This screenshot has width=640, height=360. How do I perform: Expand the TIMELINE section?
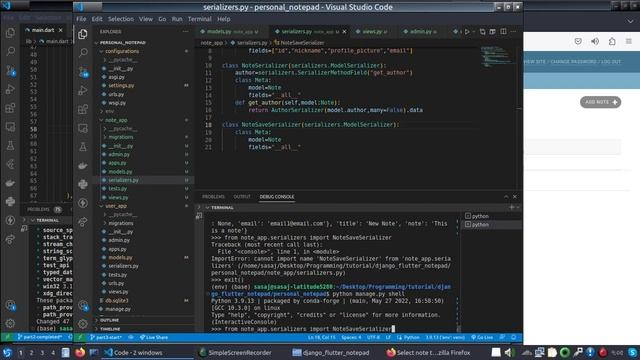[110, 329]
